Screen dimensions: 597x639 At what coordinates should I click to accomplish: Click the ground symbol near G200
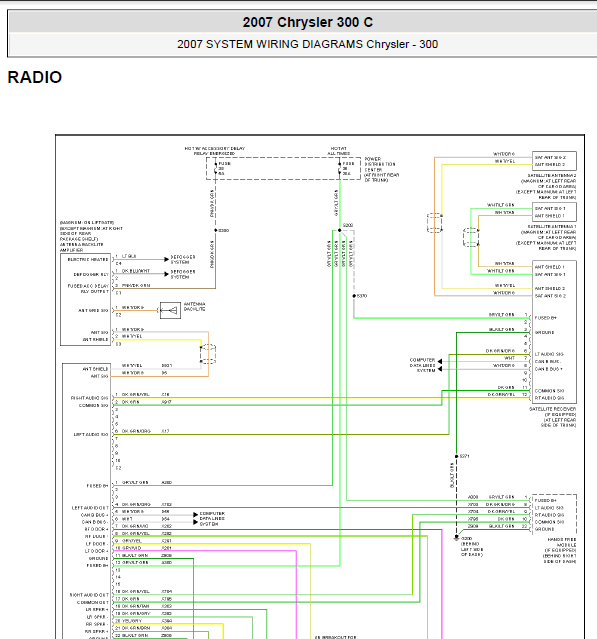tap(456, 539)
